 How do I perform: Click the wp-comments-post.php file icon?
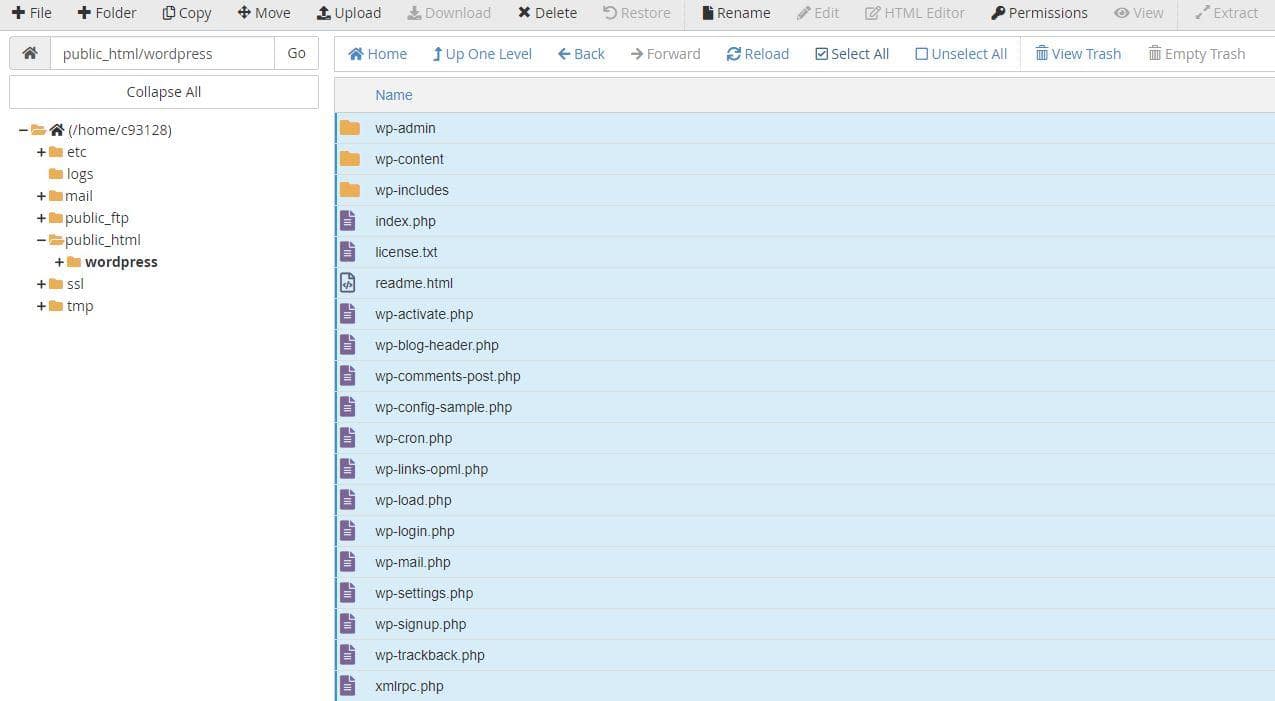tap(348, 376)
